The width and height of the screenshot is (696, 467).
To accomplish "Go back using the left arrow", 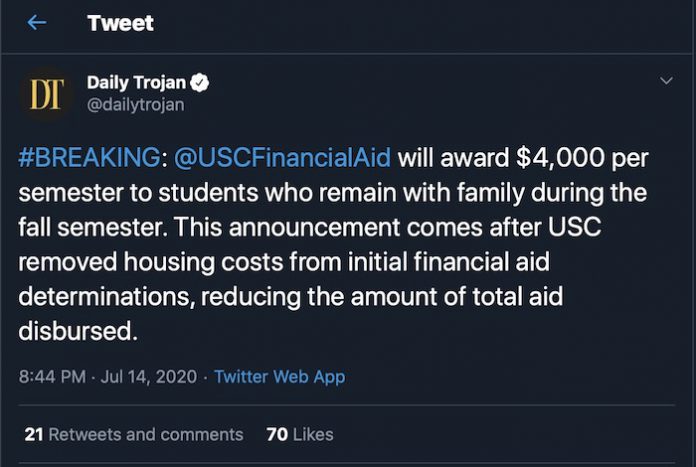I will [x=36, y=23].
